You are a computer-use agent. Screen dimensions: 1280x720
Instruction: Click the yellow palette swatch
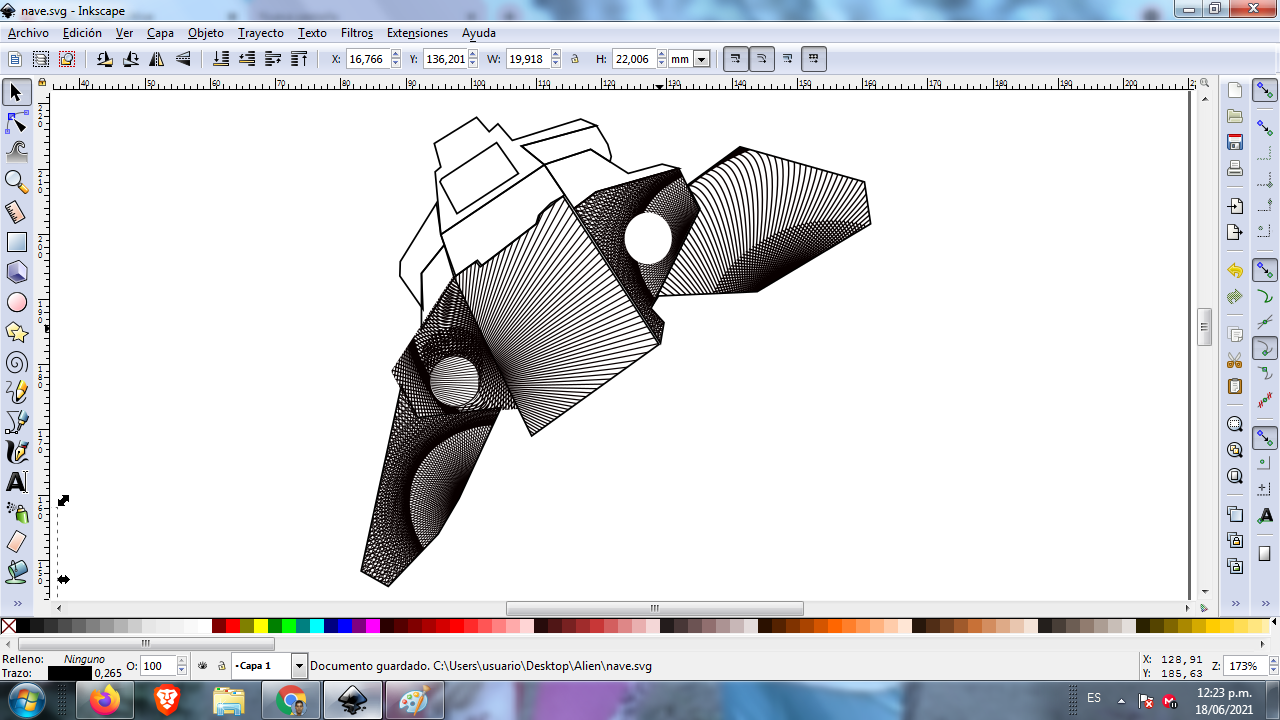(261, 626)
